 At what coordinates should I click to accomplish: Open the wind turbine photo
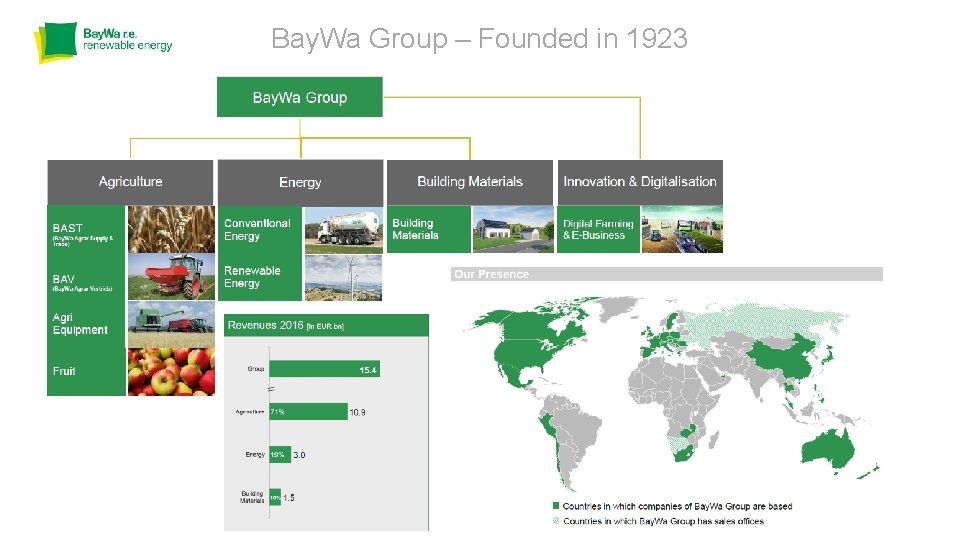[343, 278]
